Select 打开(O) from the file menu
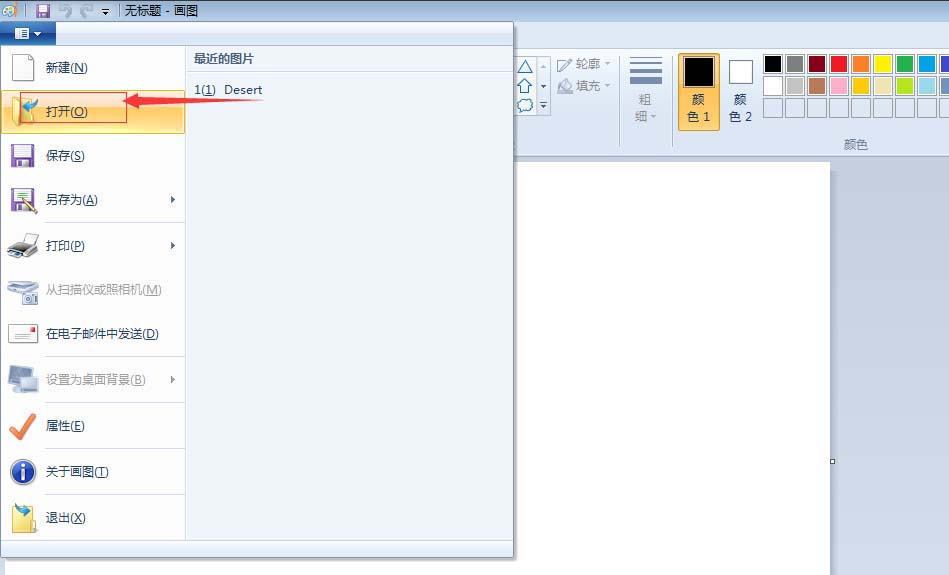 click(x=93, y=111)
